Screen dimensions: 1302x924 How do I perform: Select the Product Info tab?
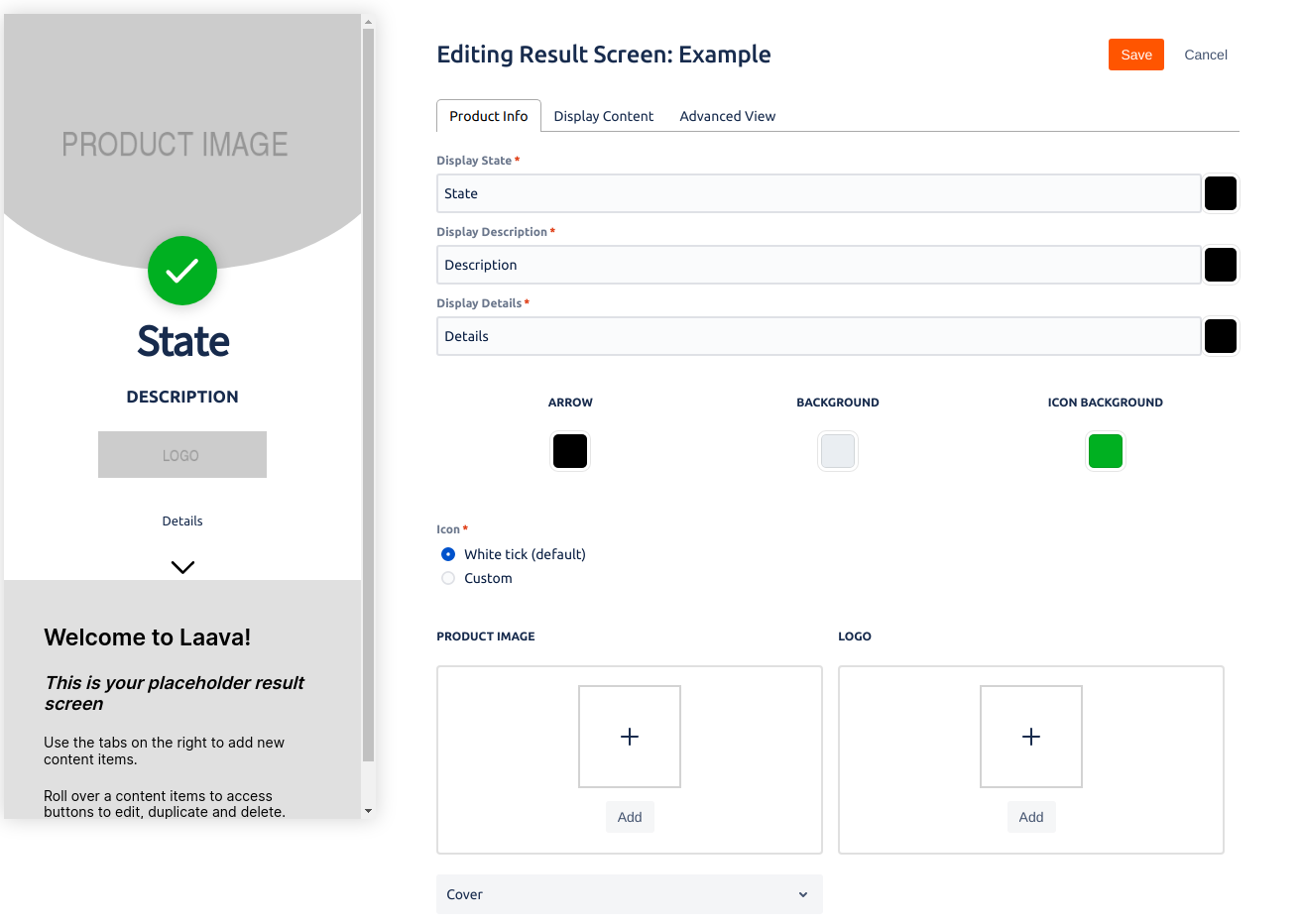tap(489, 116)
